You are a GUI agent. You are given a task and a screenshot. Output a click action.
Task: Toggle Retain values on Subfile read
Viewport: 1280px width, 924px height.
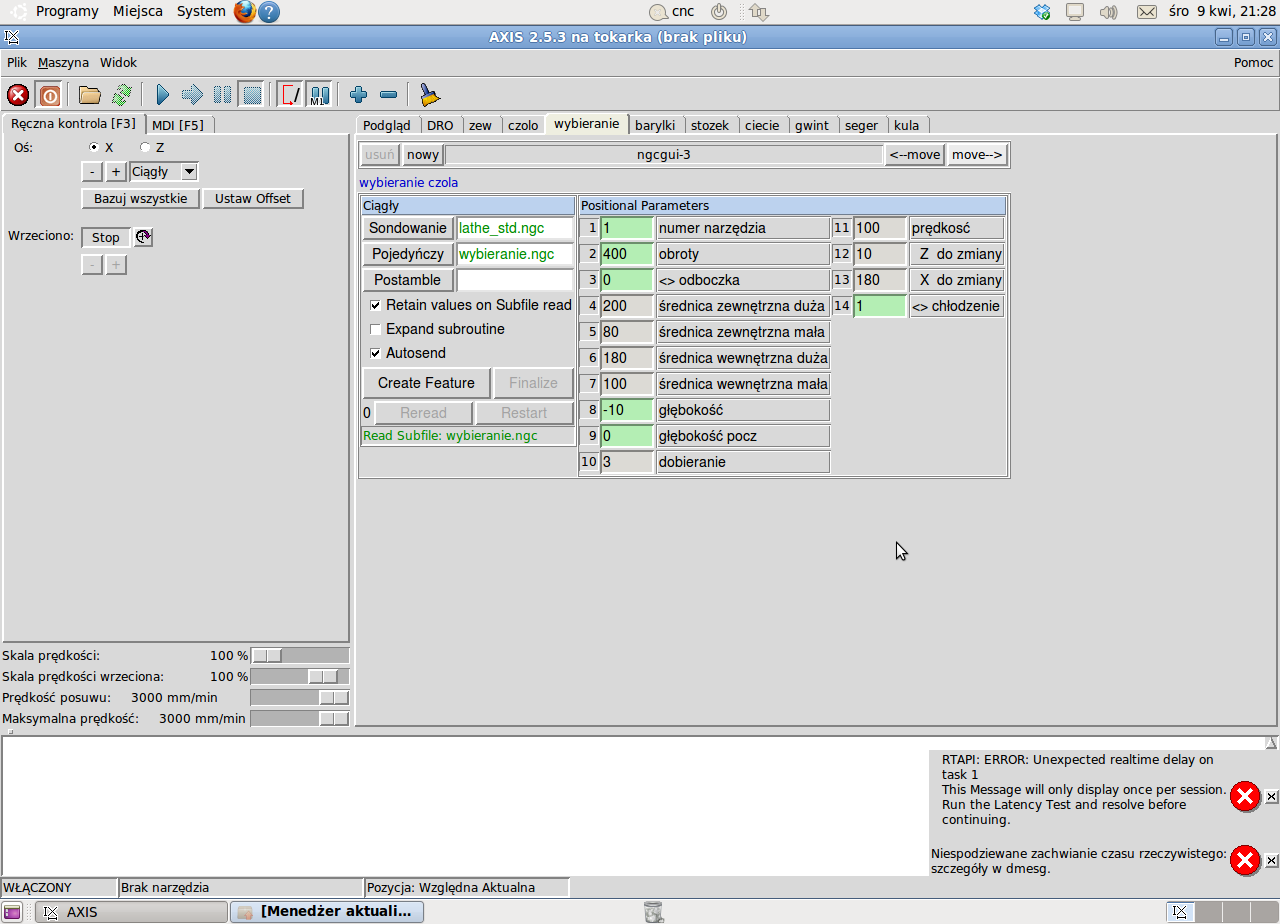(x=376, y=305)
